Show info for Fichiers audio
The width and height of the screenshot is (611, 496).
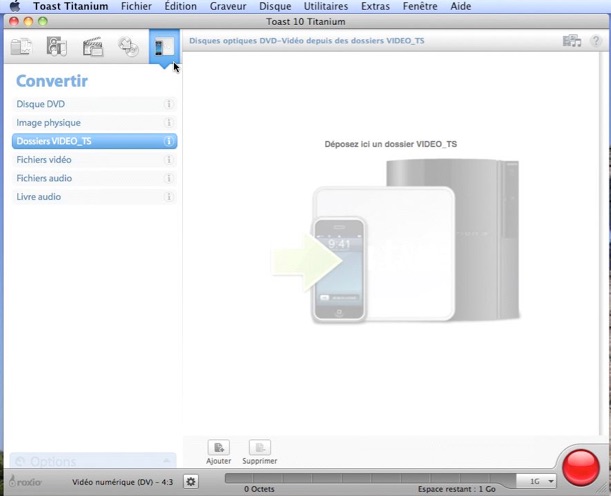169,178
